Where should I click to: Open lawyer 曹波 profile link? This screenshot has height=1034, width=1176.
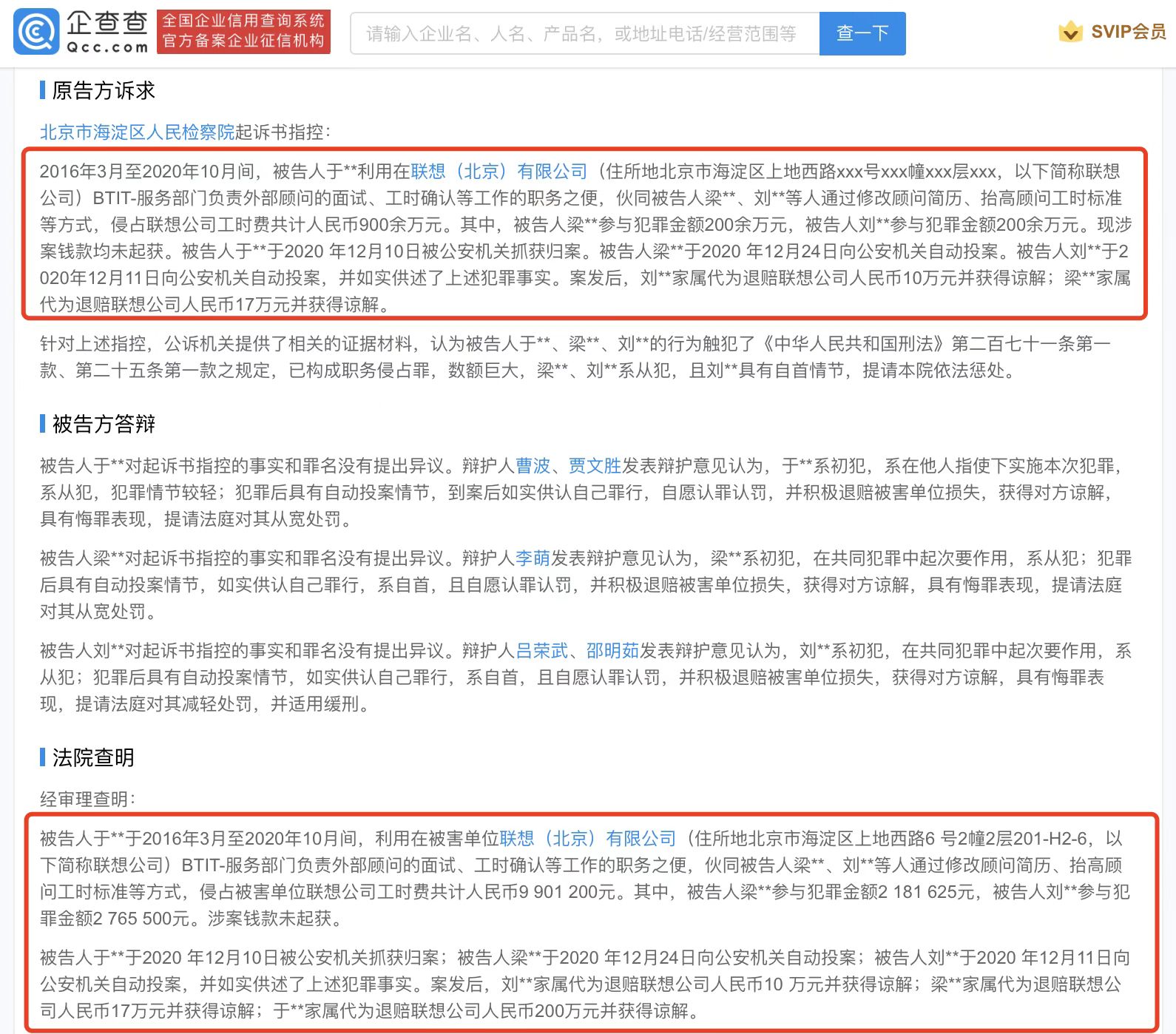pyautogui.click(x=533, y=466)
